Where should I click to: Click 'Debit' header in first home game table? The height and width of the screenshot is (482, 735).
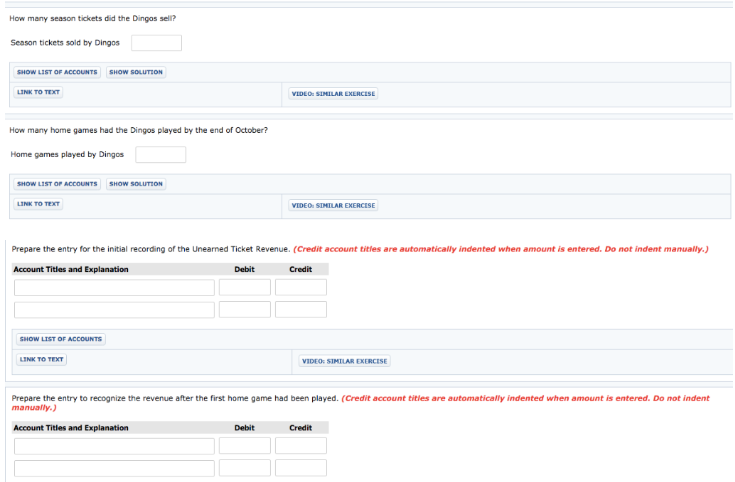tap(245, 428)
